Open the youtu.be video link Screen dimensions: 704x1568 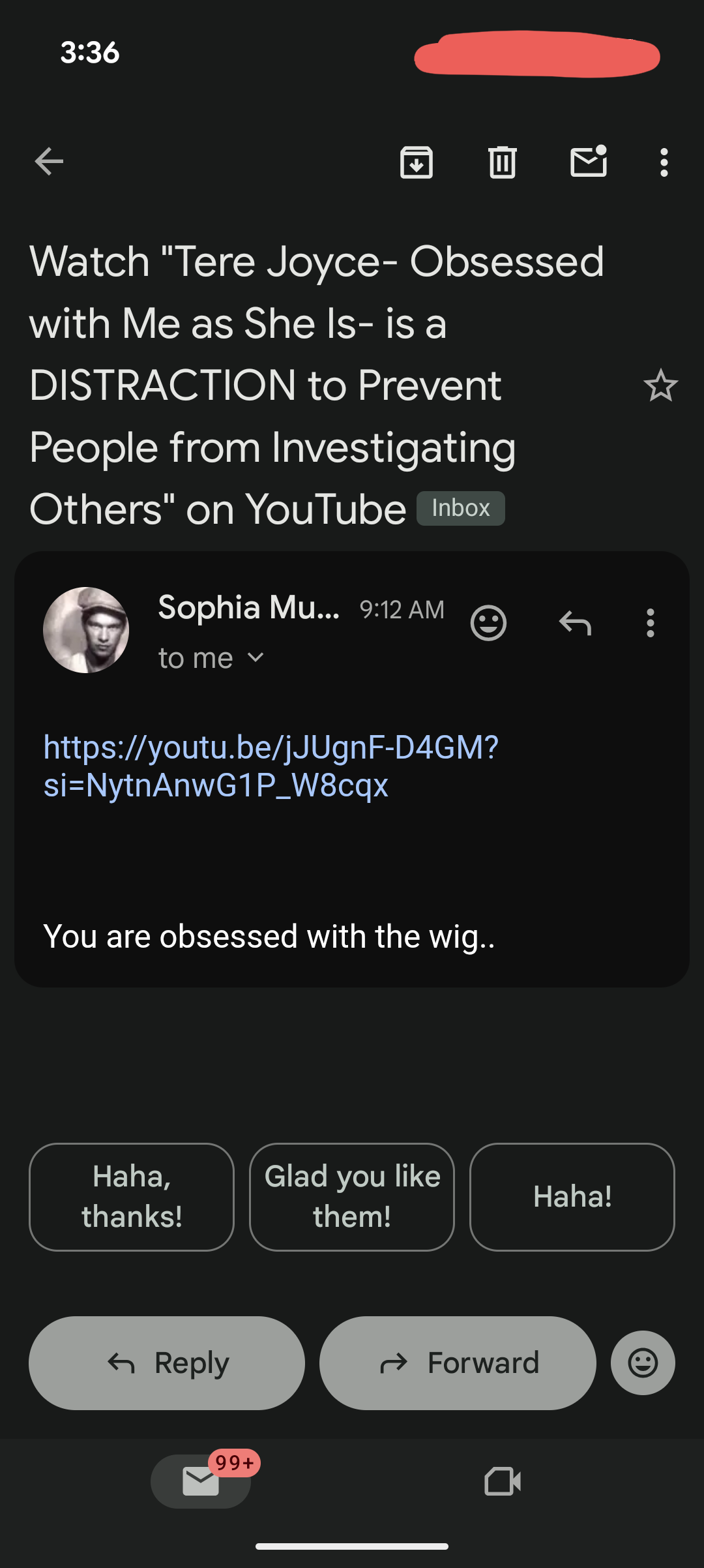pos(271,766)
